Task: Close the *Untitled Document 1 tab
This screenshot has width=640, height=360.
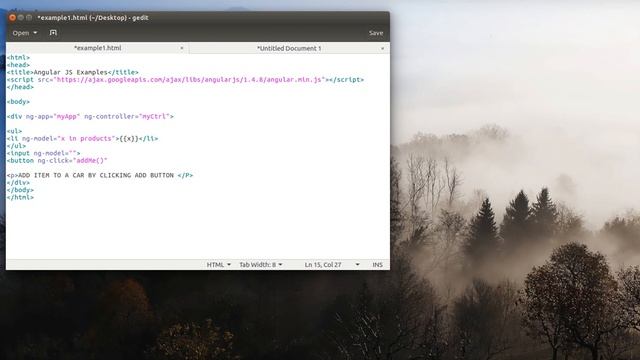Action: 382,48
